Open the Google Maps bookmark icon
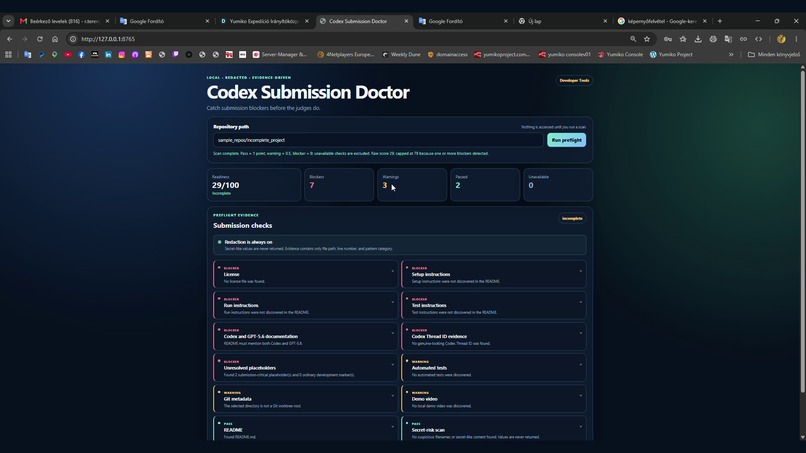Screen dimensions: 806x453 tap(54, 55)
